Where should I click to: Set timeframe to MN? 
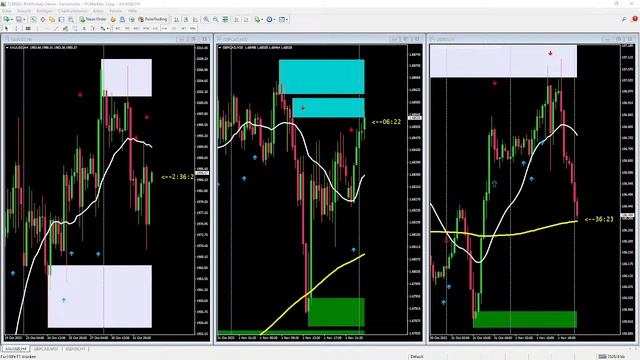[x=193, y=28]
